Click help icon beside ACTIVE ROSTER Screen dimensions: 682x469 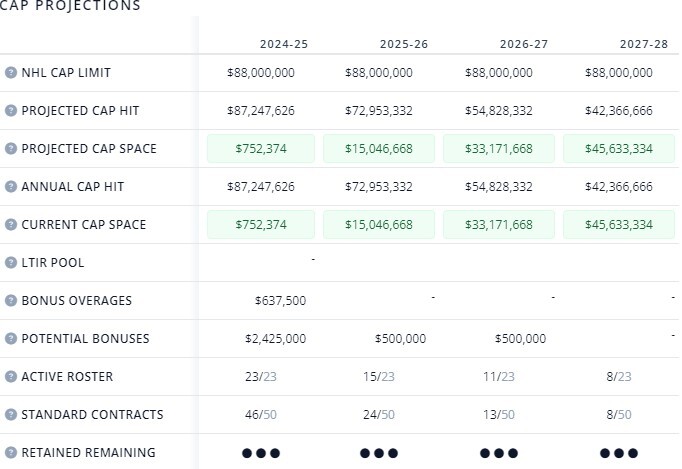[x=11, y=376]
